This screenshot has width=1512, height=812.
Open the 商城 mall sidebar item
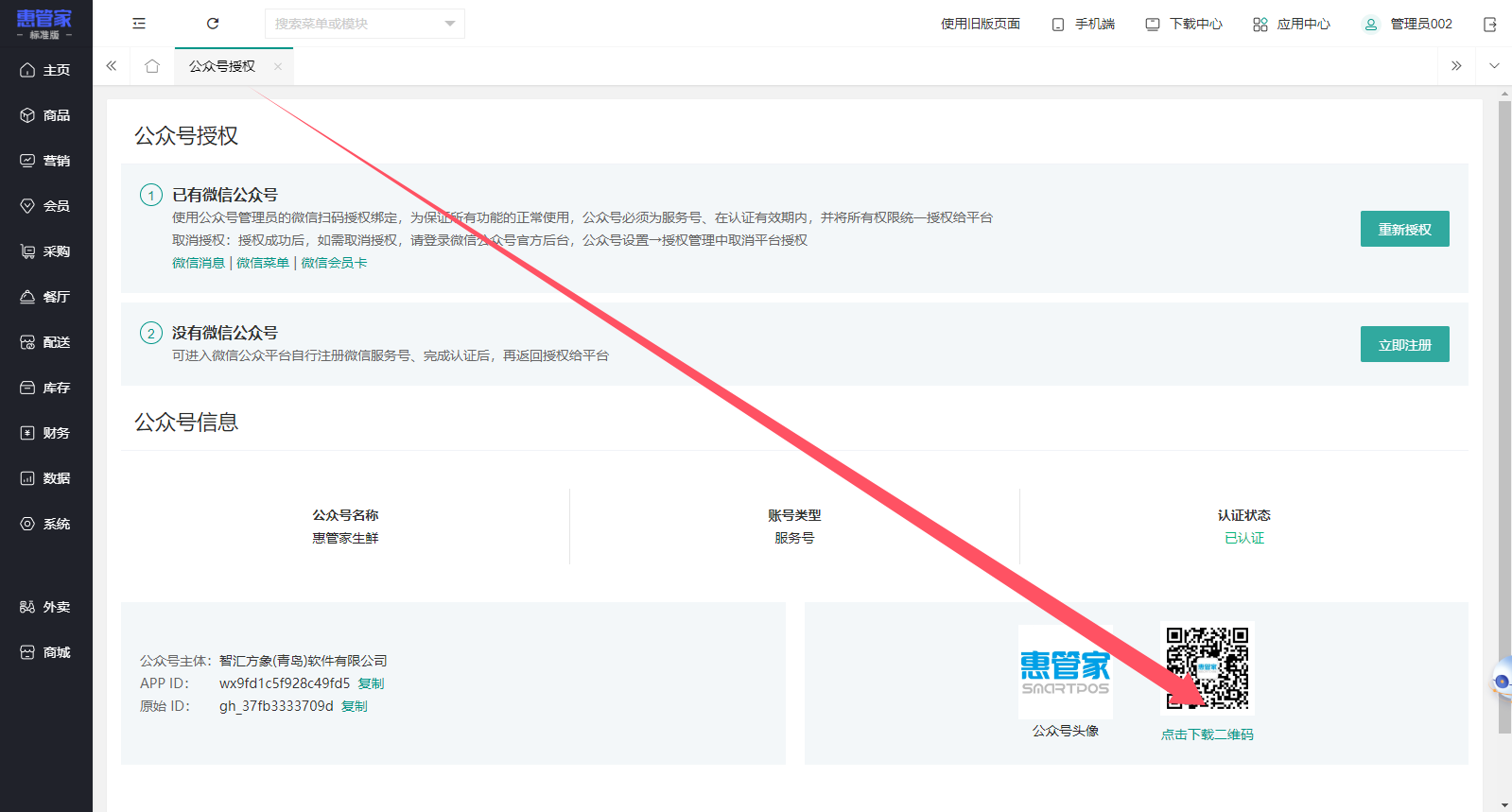(x=45, y=652)
